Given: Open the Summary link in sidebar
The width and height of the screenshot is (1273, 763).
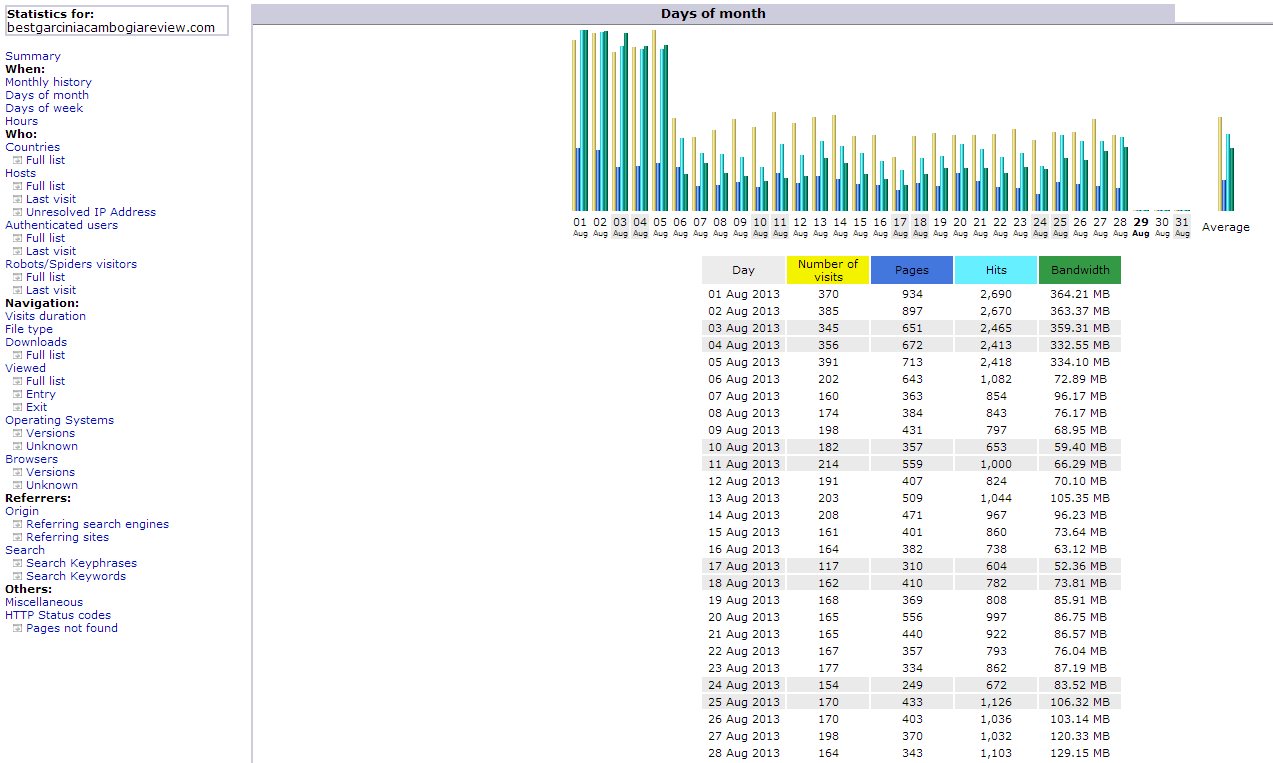Looking at the screenshot, I should [x=33, y=56].
